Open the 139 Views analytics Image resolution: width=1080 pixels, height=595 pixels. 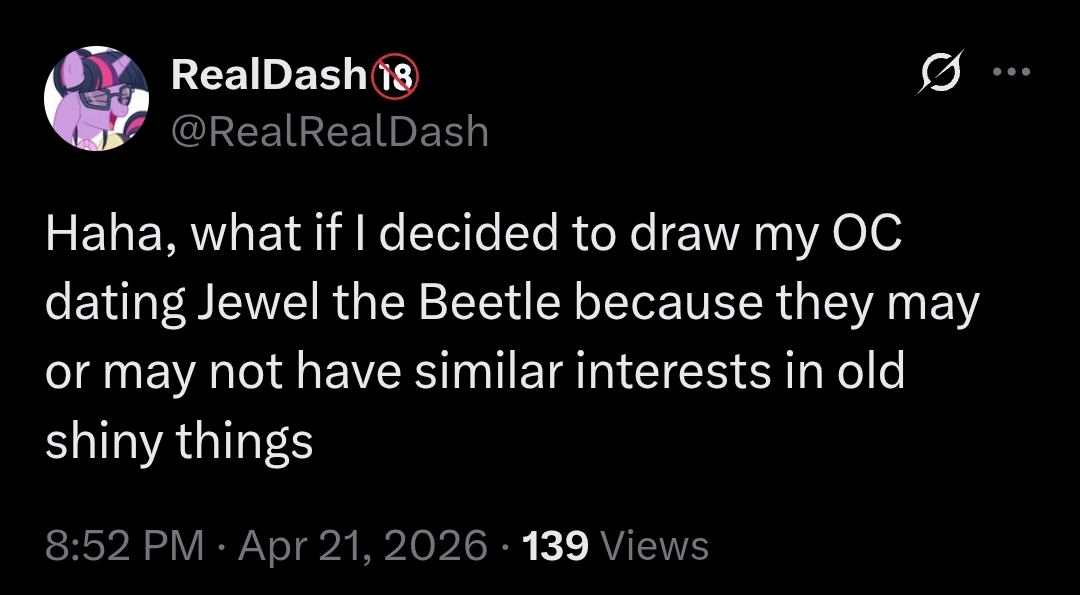(616, 546)
